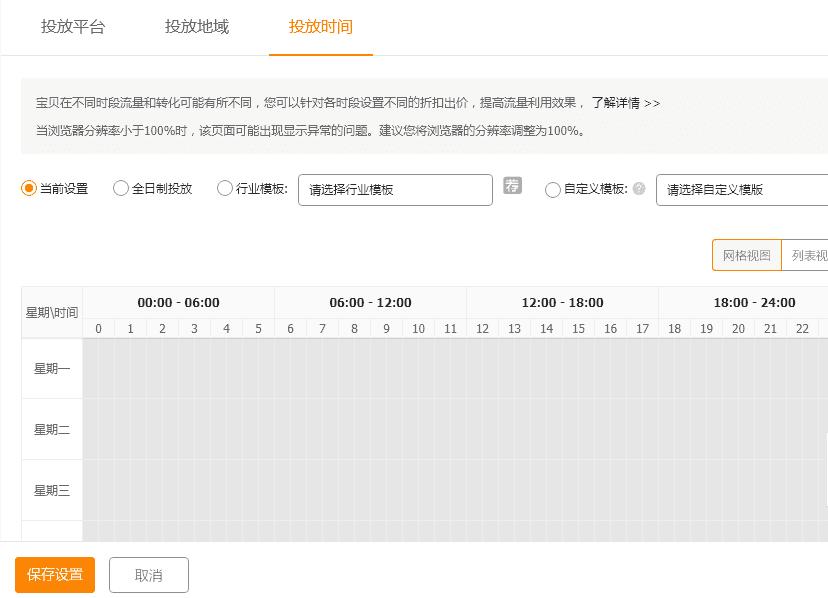This screenshot has width=828, height=598.
Task: Open the 请选择行业模板 dropdown
Action: pos(395,190)
